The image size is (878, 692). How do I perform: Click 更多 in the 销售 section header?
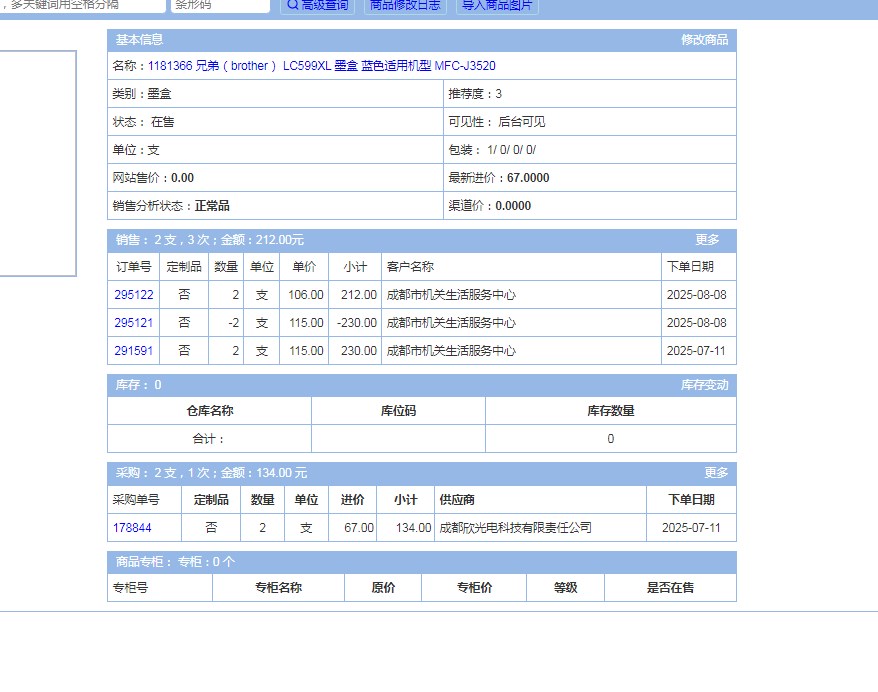tap(707, 240)
